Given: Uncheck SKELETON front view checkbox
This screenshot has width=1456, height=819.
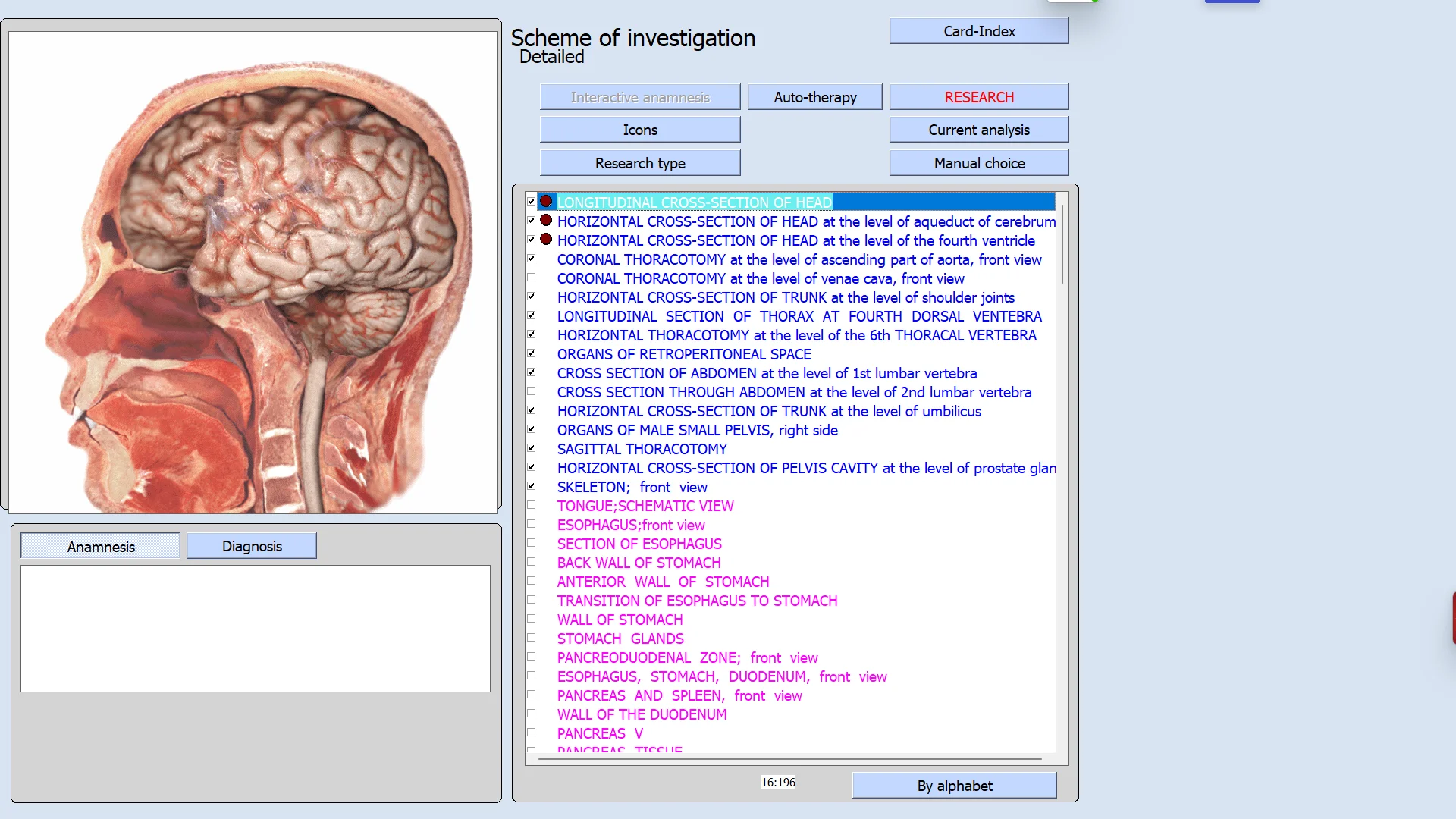Looking at the screenshot, I should pos(532,486).
